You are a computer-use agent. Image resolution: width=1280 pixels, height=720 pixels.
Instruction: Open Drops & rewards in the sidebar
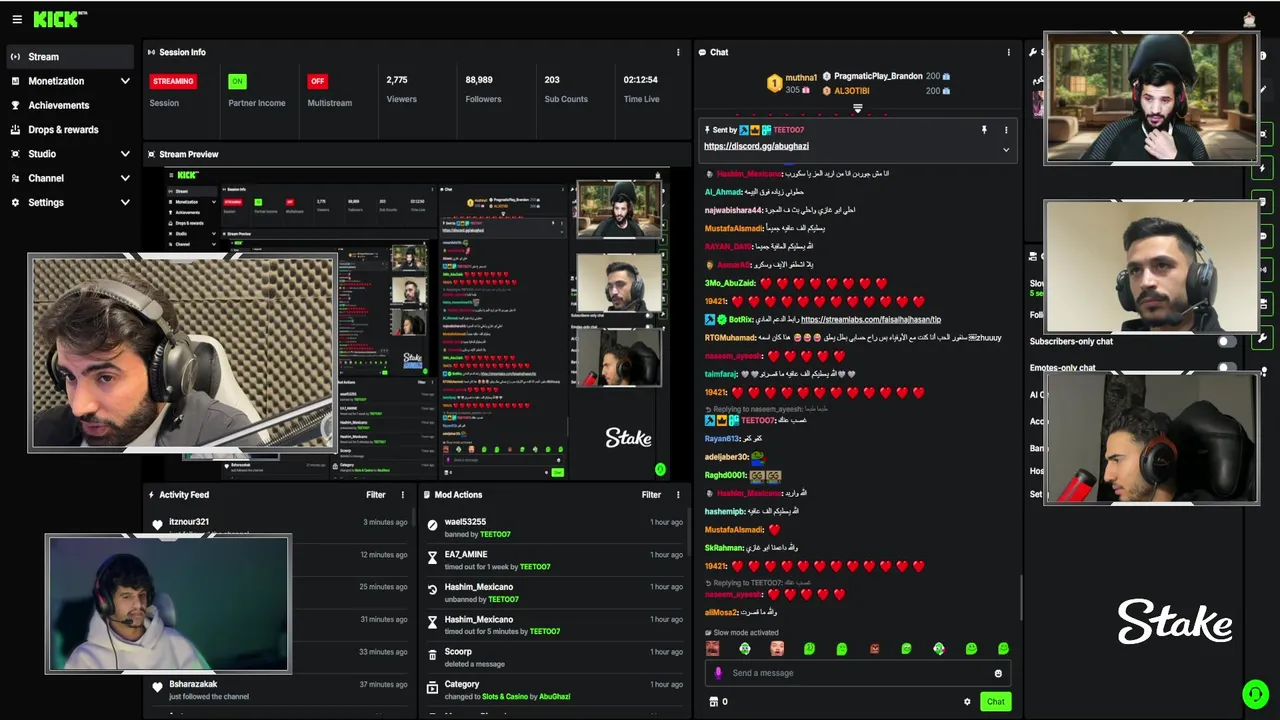(69, 130)
